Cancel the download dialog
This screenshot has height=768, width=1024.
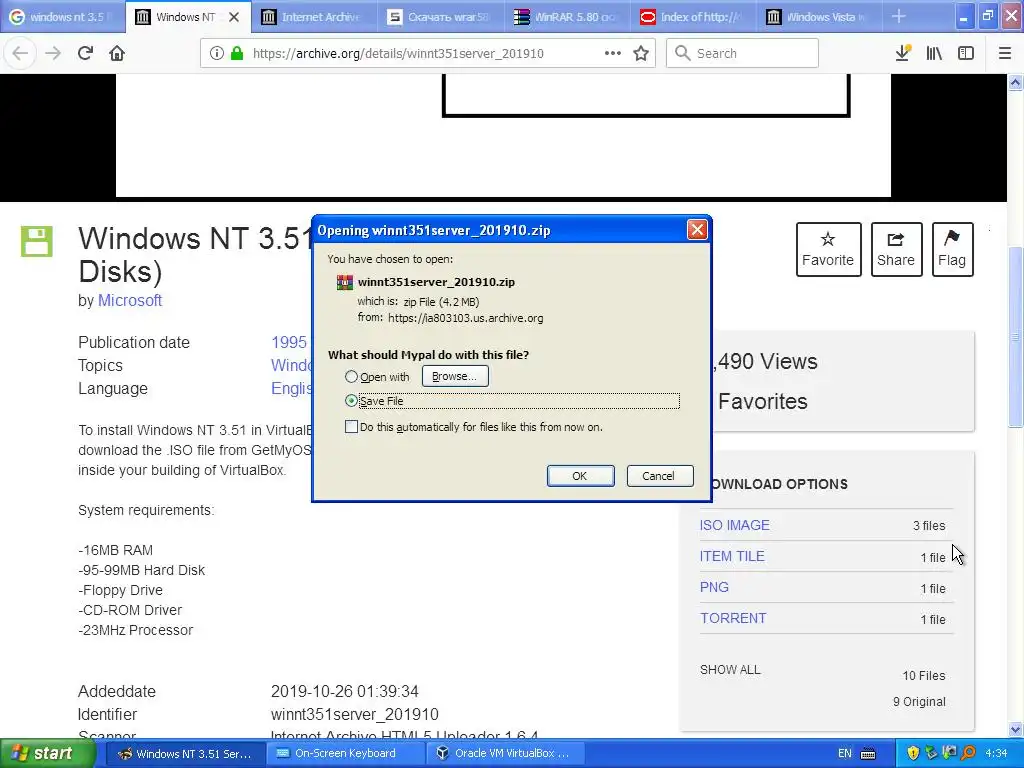click(659, 476)
